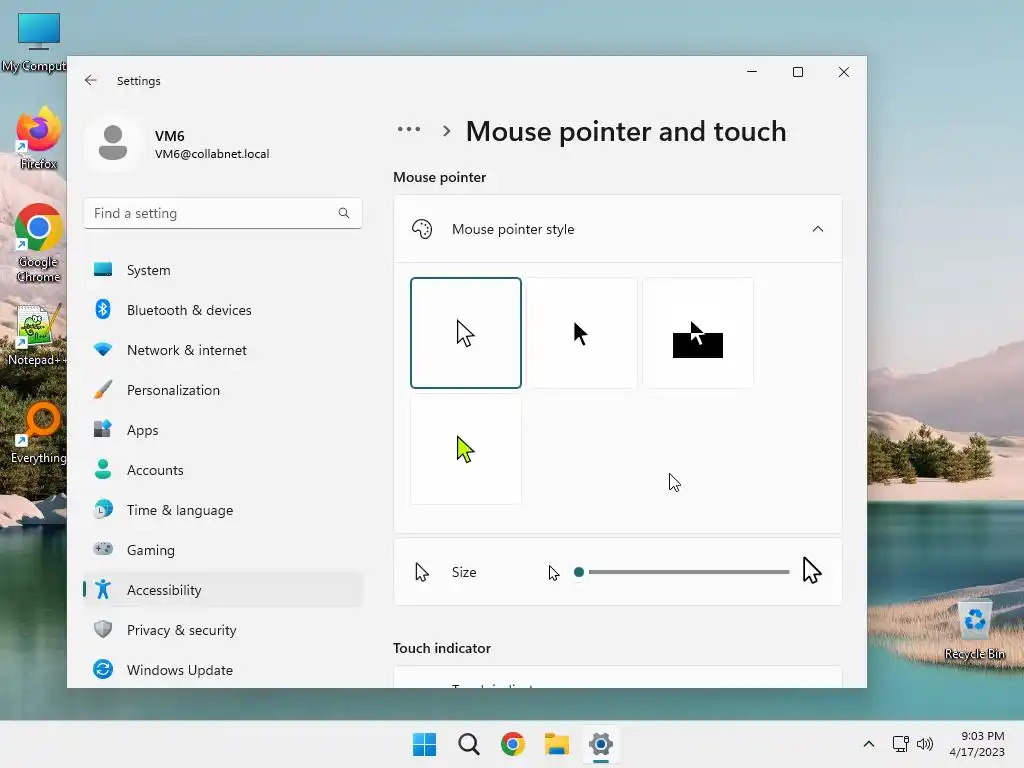Go back using the Settings back arrow

tap(91, 80)
